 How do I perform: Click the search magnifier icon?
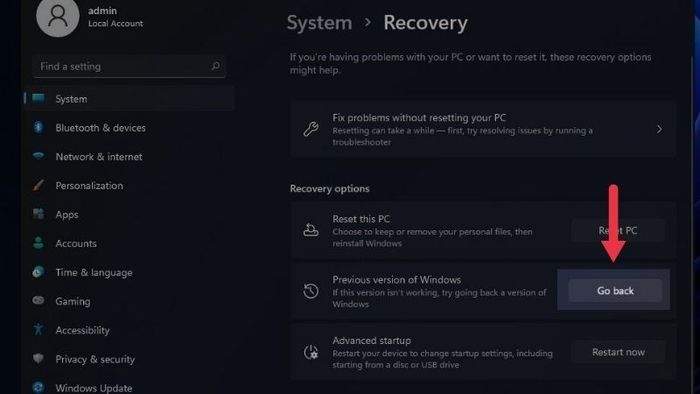tap(216, 66)
